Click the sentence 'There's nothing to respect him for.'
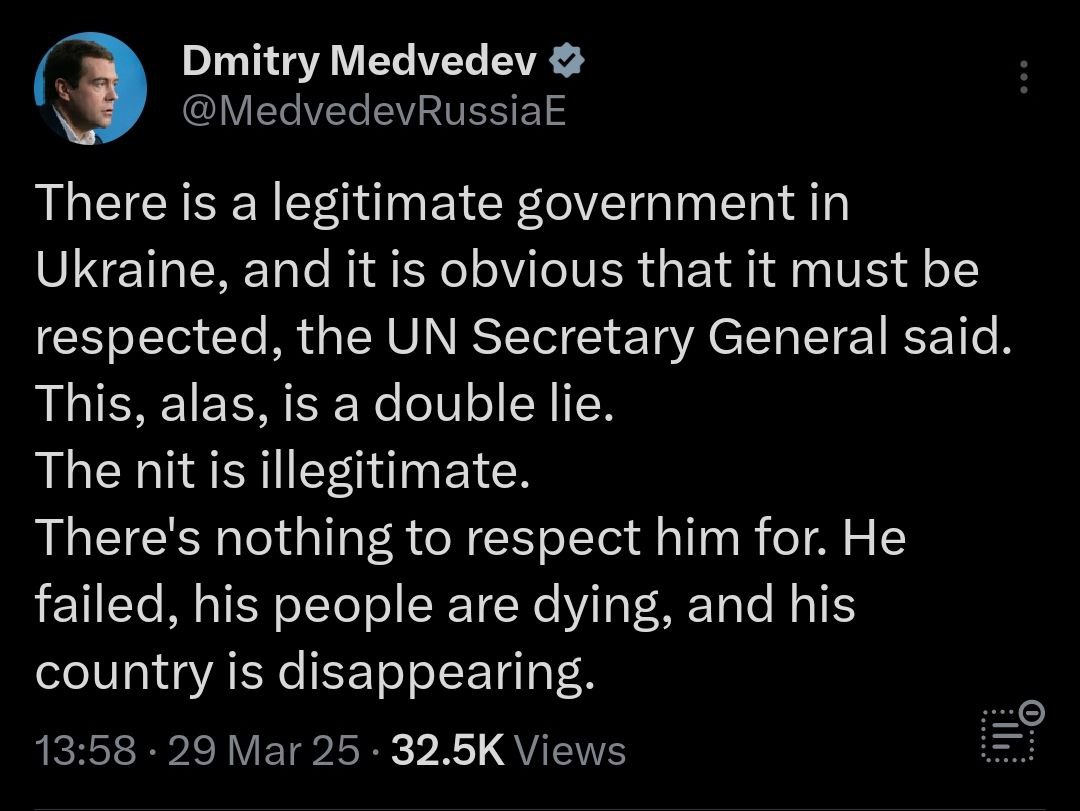Image resolution: width=1080 pixels, height=811 pixels. point(429,538)
